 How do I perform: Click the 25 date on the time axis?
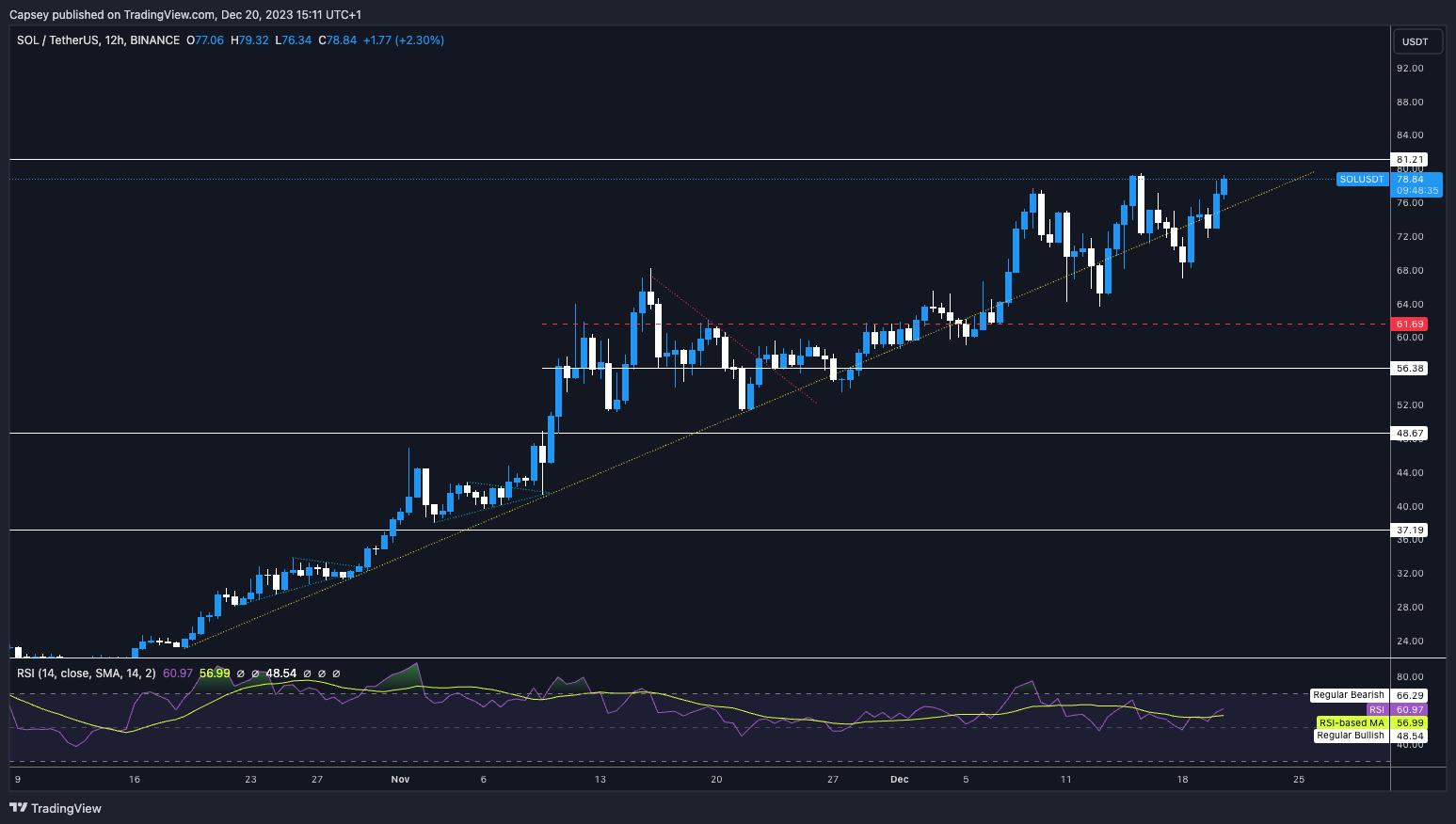pos(1300,780)
